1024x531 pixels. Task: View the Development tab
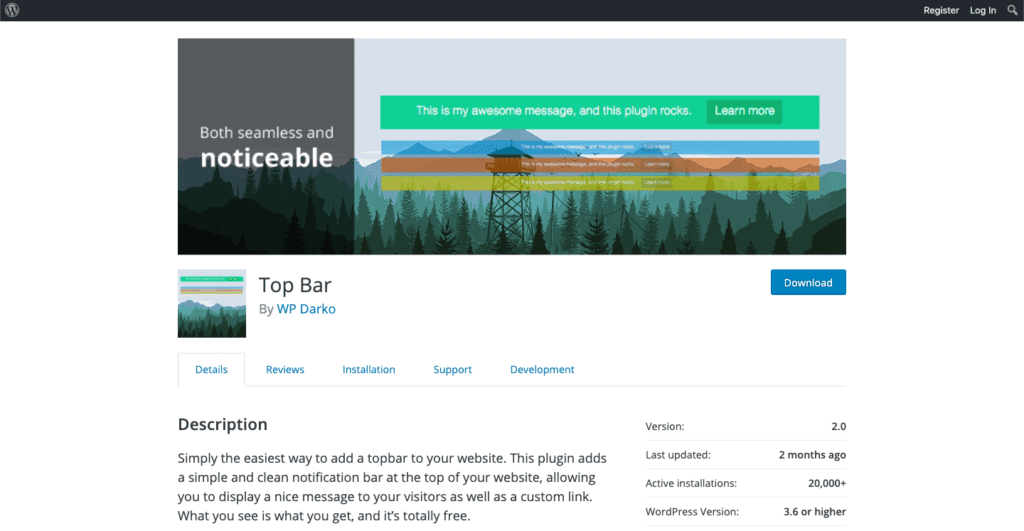[x=542, y=369]
